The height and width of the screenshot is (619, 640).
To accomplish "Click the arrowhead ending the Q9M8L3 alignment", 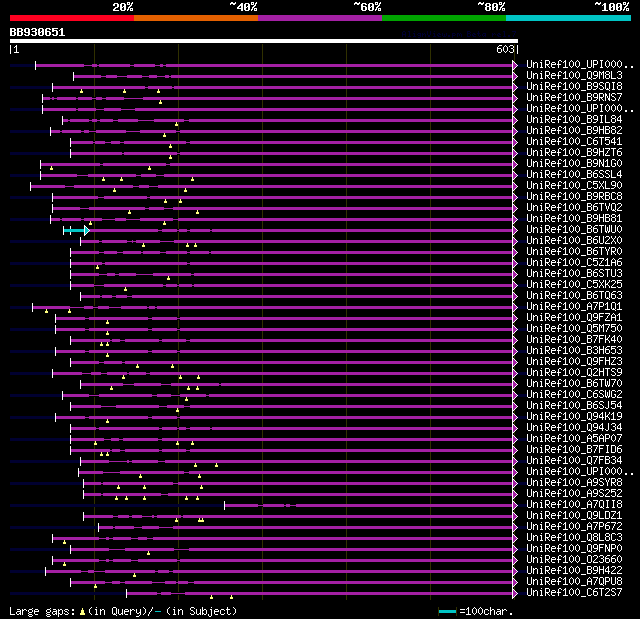I will coord(515,76).
